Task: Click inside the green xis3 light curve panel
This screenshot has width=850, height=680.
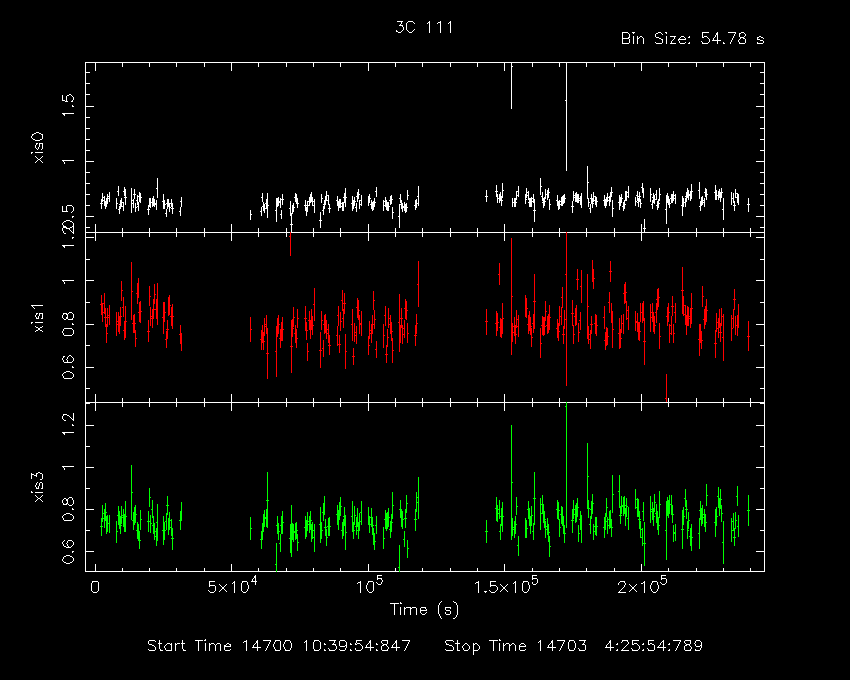Action: [x=424, y=487]
